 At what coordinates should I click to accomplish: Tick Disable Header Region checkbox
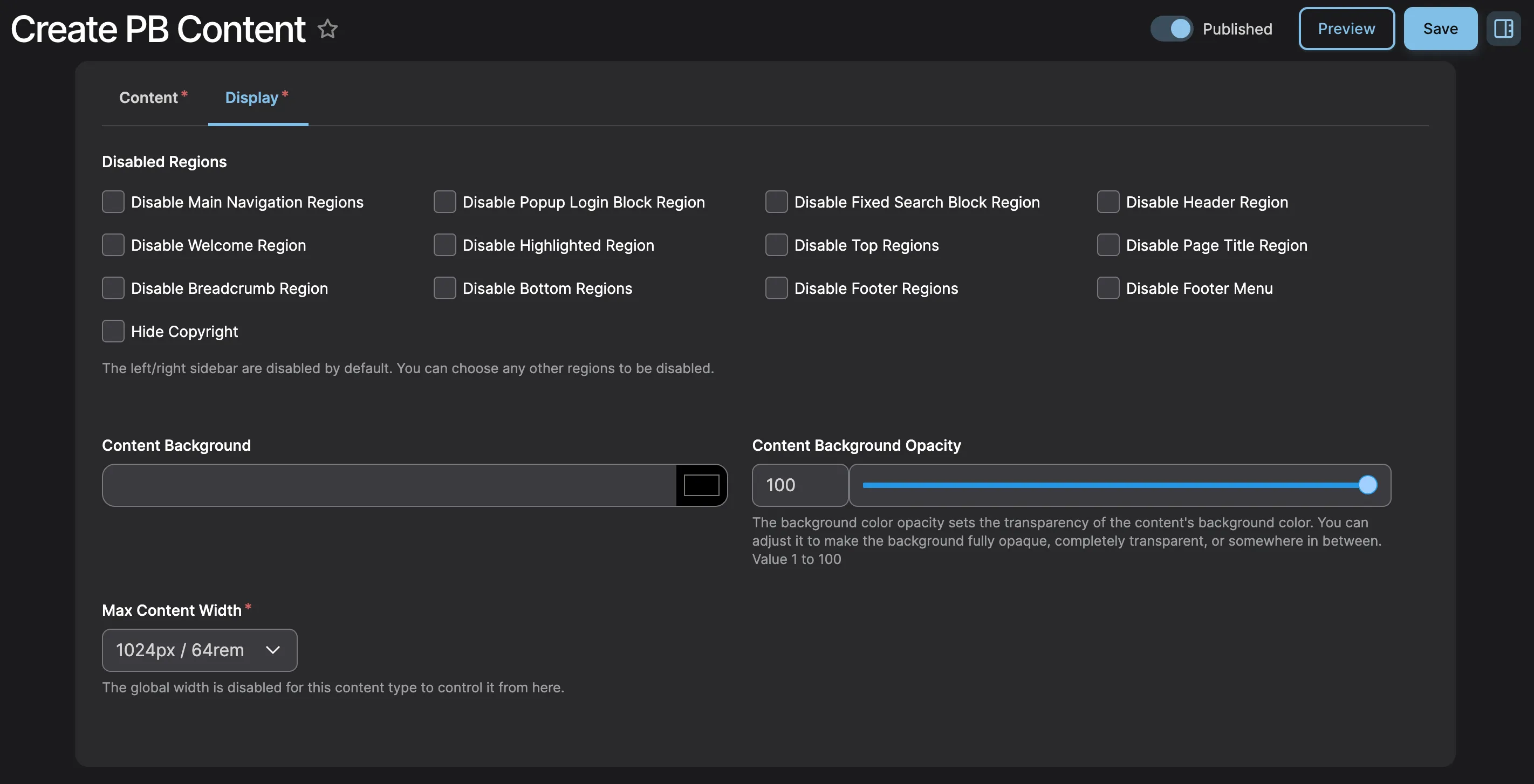pyautogui.click(x=1108, y=202)
